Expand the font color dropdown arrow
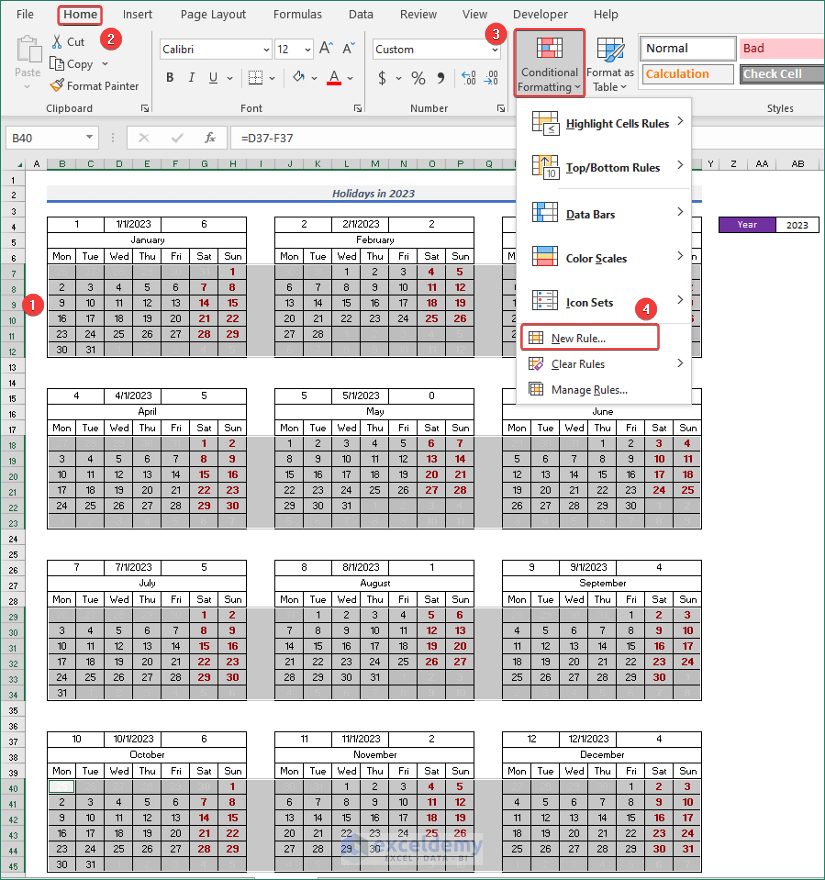Viewport: 825px width, 880px height. pos(350,78)
